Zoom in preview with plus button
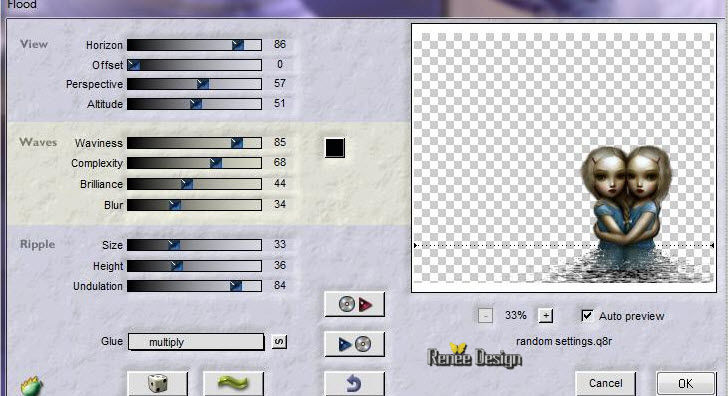The image size is (728, 396). coord(546,316)
